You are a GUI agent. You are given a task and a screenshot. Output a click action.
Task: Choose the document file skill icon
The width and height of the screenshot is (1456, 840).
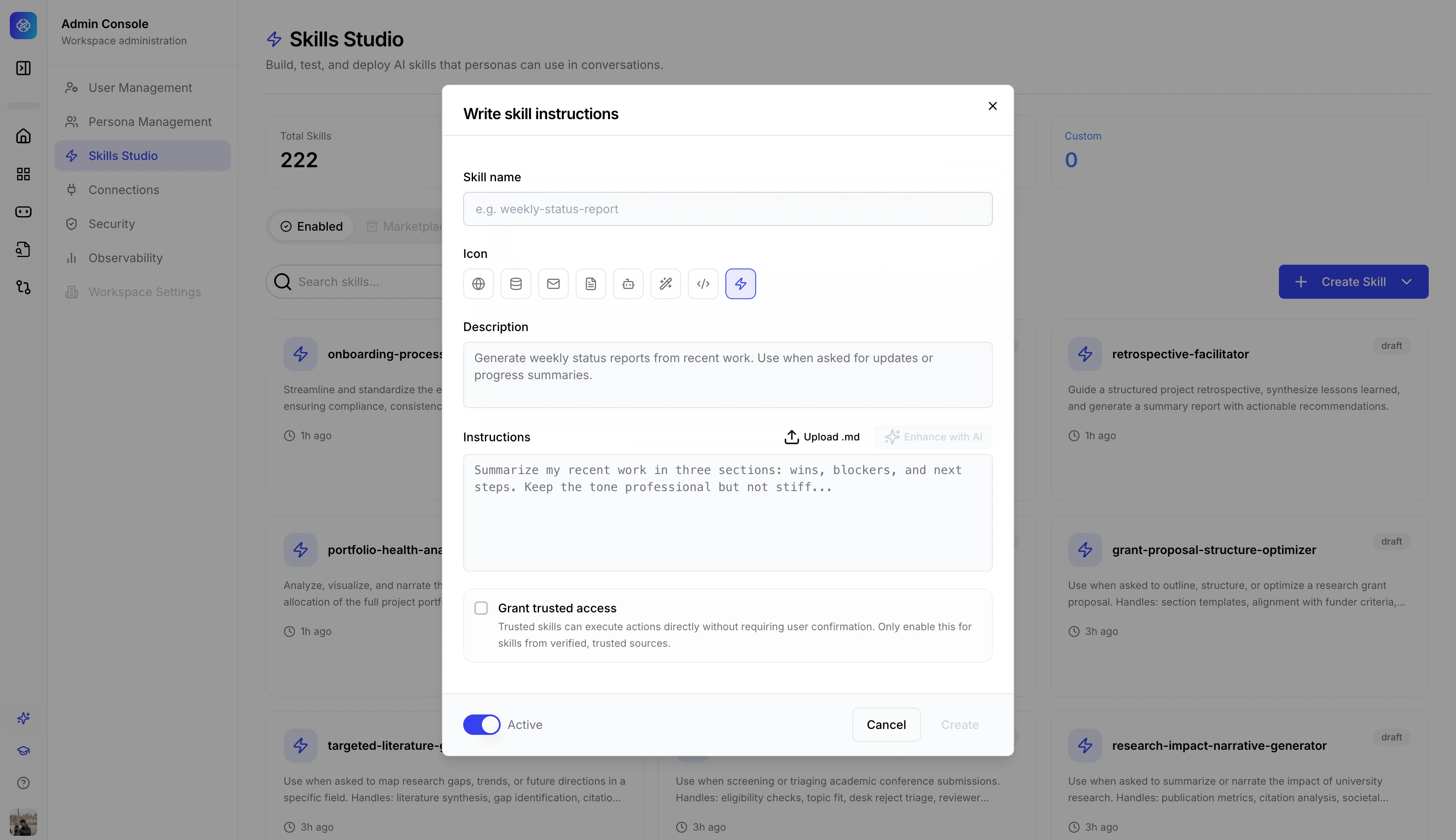coord(590,284)
